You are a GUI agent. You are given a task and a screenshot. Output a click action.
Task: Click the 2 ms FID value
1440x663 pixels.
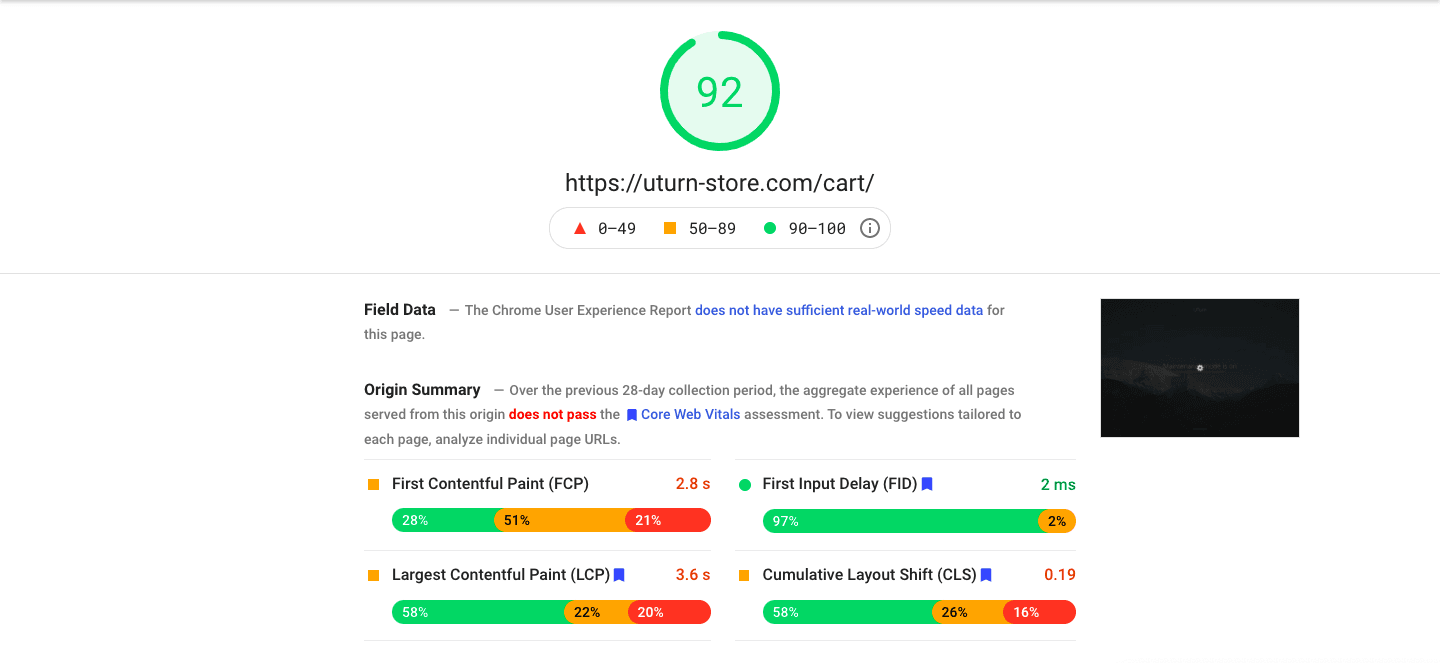(1058, 485)
